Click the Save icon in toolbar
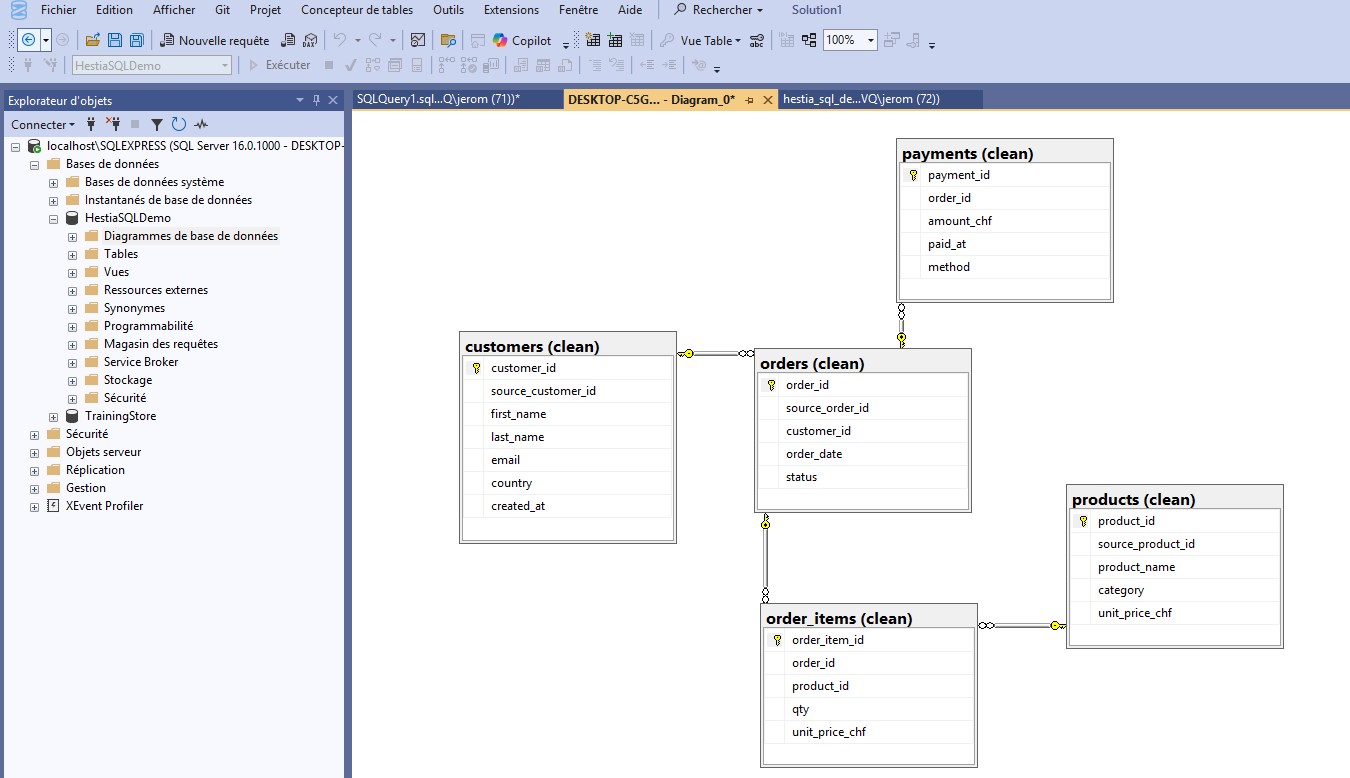1350x778 pixels. coord(115,40)
